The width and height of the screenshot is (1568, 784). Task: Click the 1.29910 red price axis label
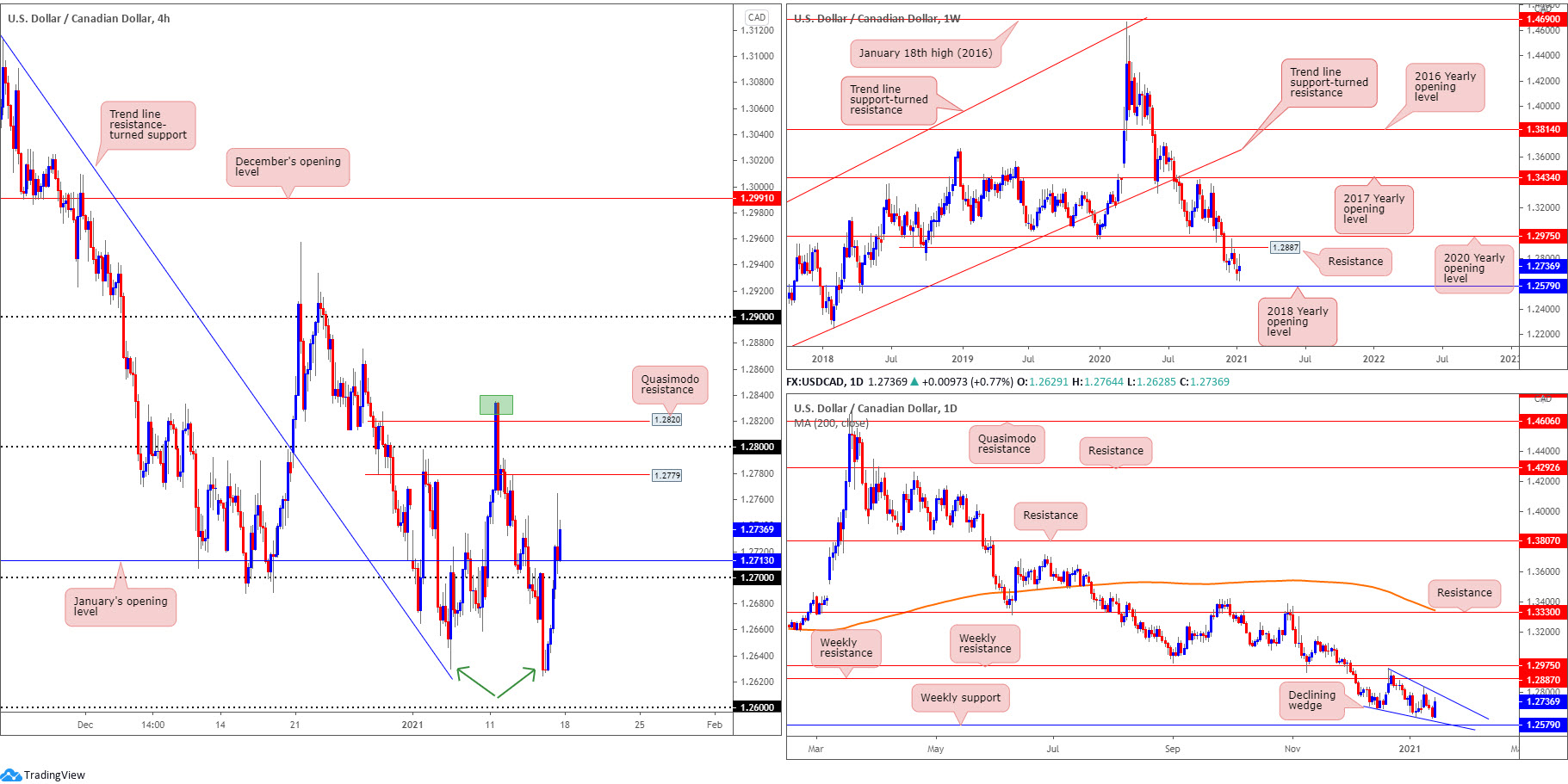coord(757,198)
